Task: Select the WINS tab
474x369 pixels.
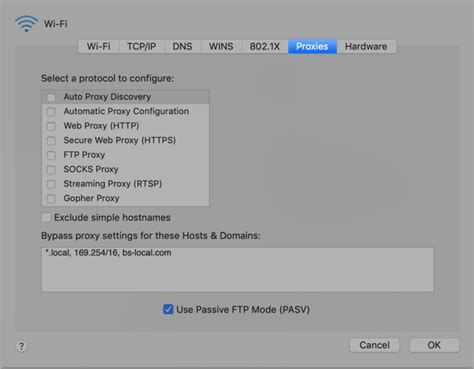Action: click(x=221, y=46)
